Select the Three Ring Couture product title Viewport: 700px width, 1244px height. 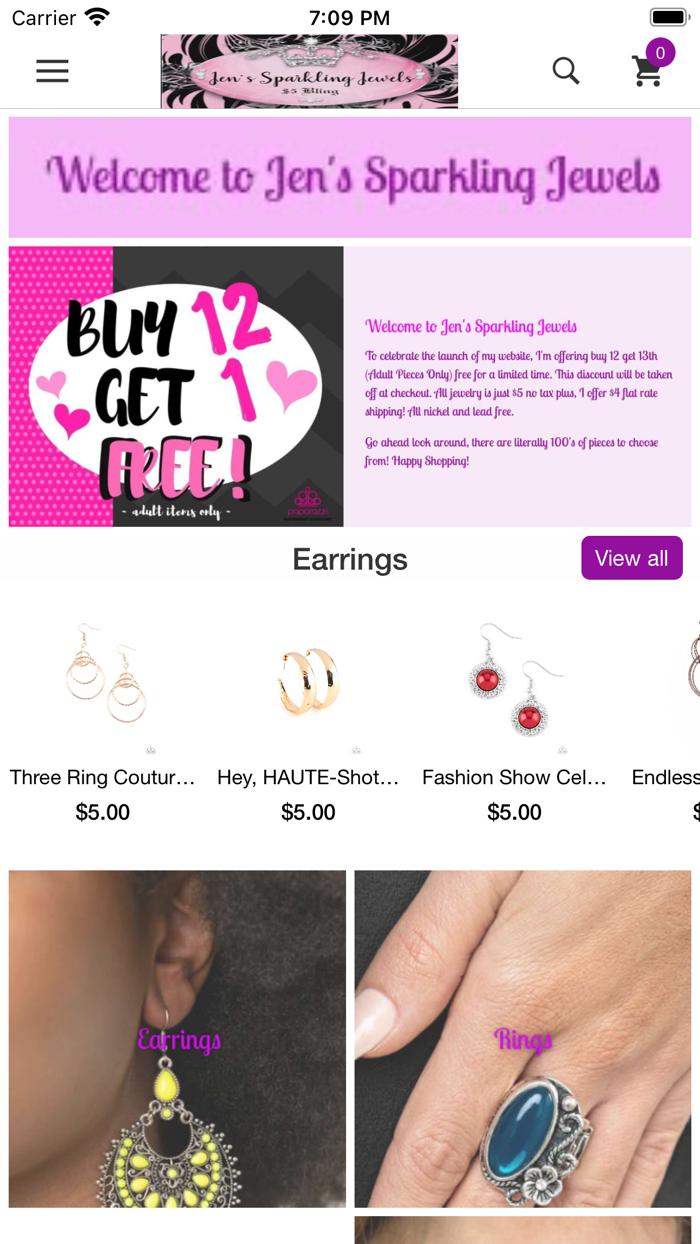click(x=102, y=777)
